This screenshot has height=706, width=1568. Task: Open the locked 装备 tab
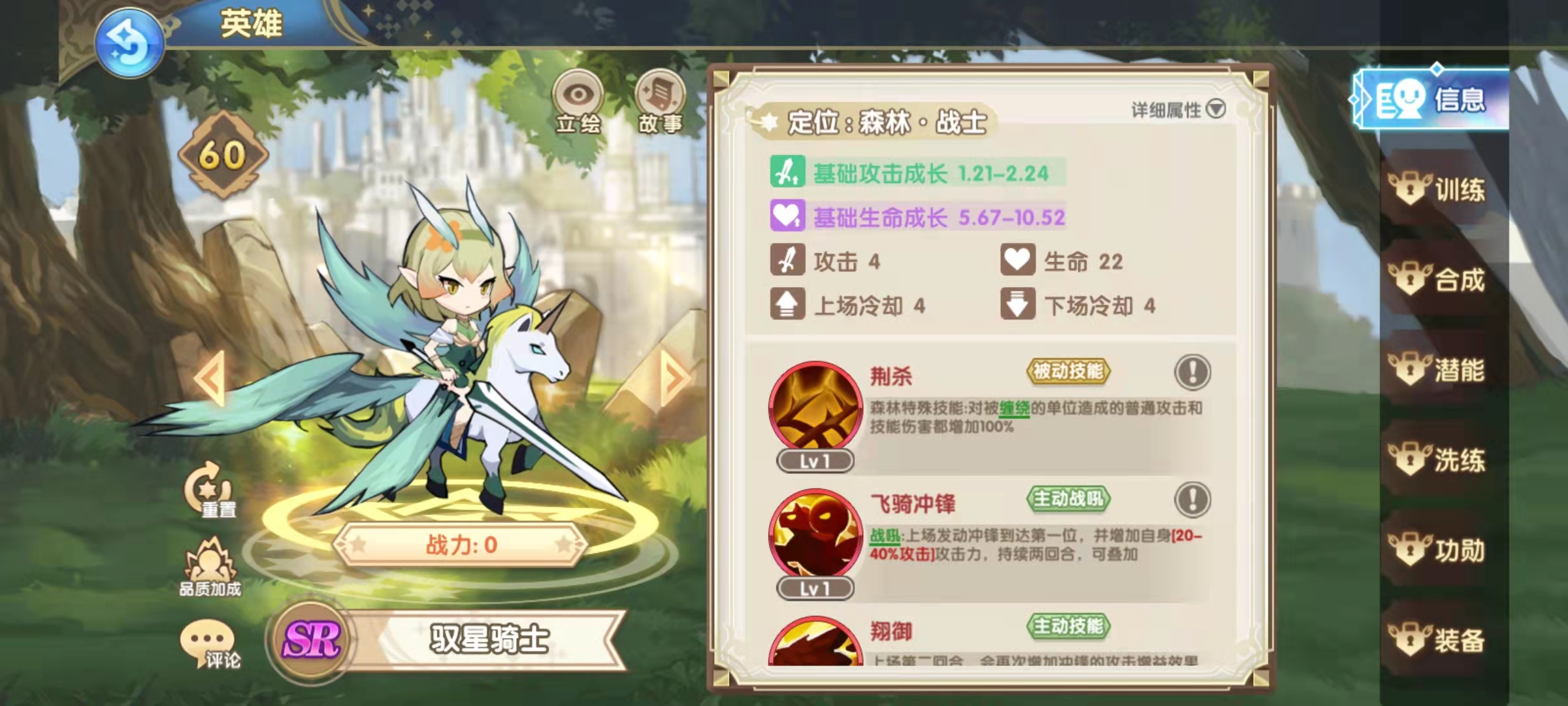1437,641
